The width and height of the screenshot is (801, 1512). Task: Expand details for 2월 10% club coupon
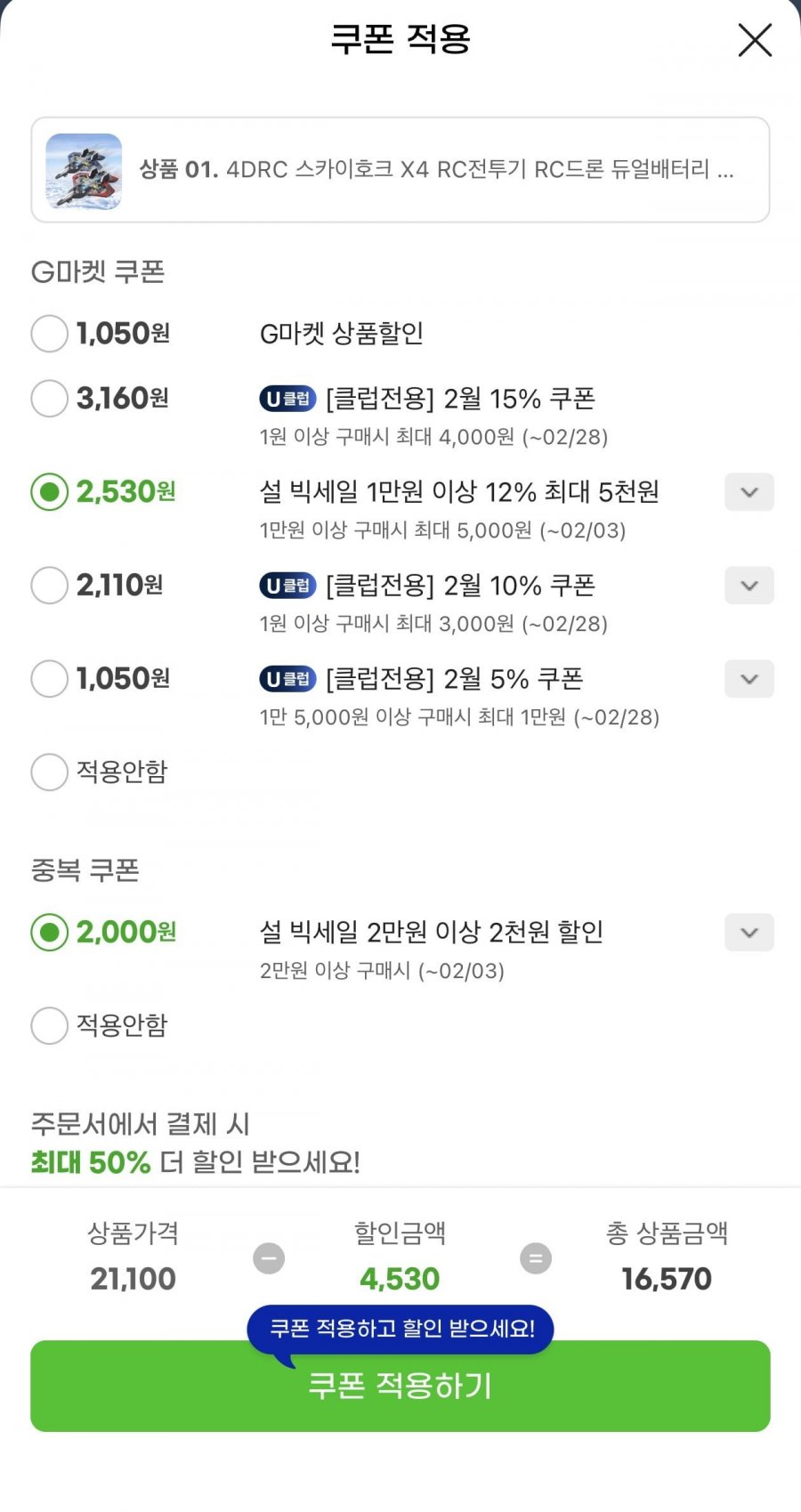(749, 586)
